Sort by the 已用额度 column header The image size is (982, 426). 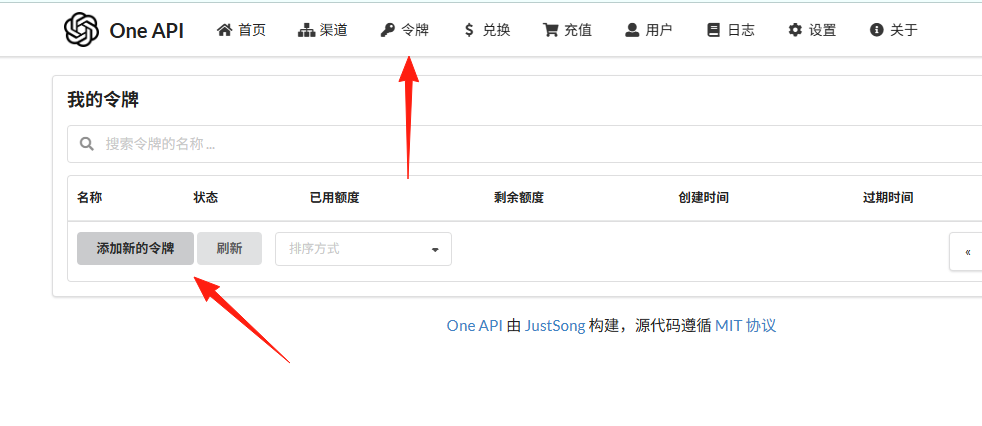tap(334, 198)
